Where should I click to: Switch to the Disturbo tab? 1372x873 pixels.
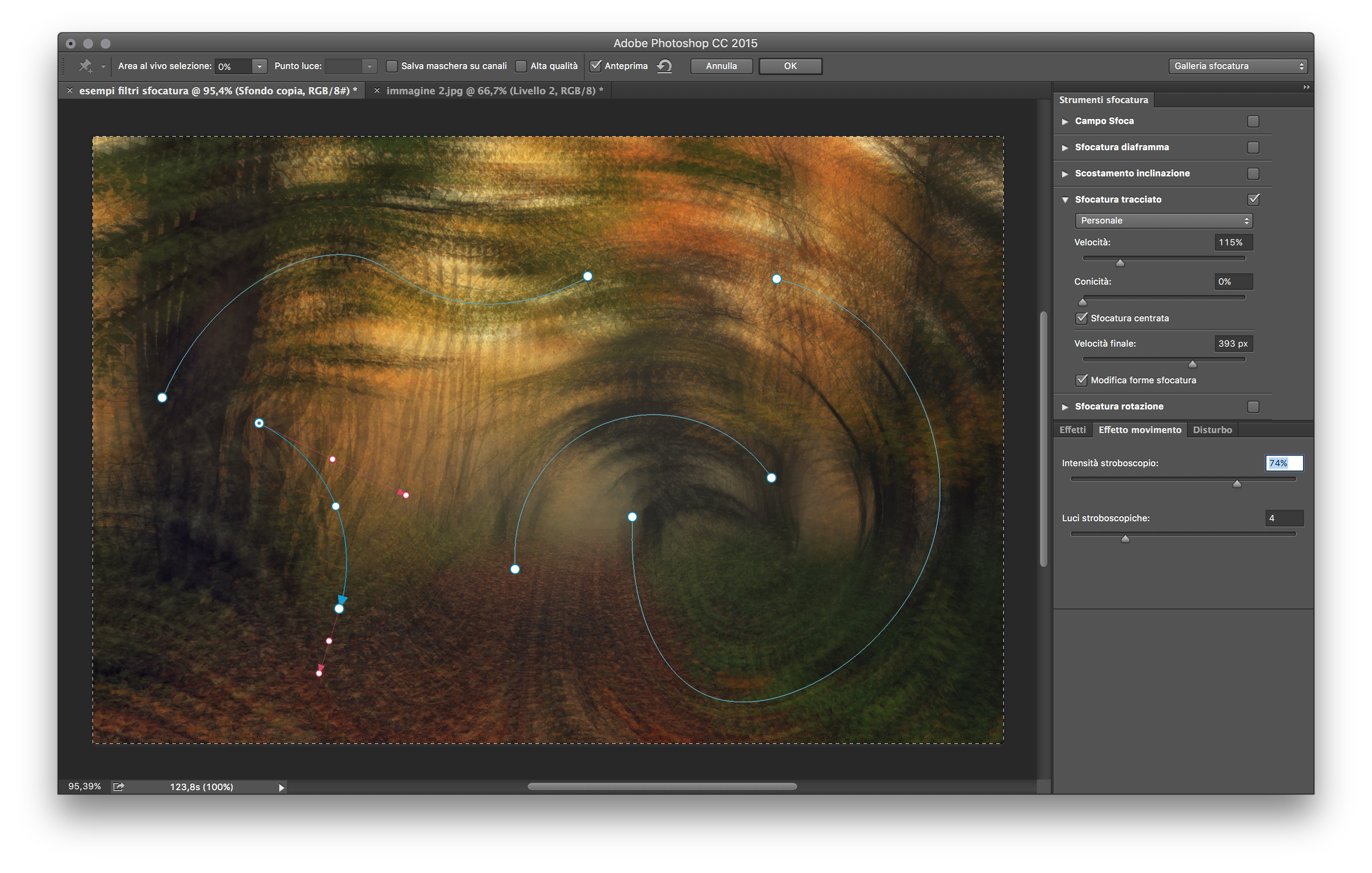pyautogui.click(x=1212, y=430)
